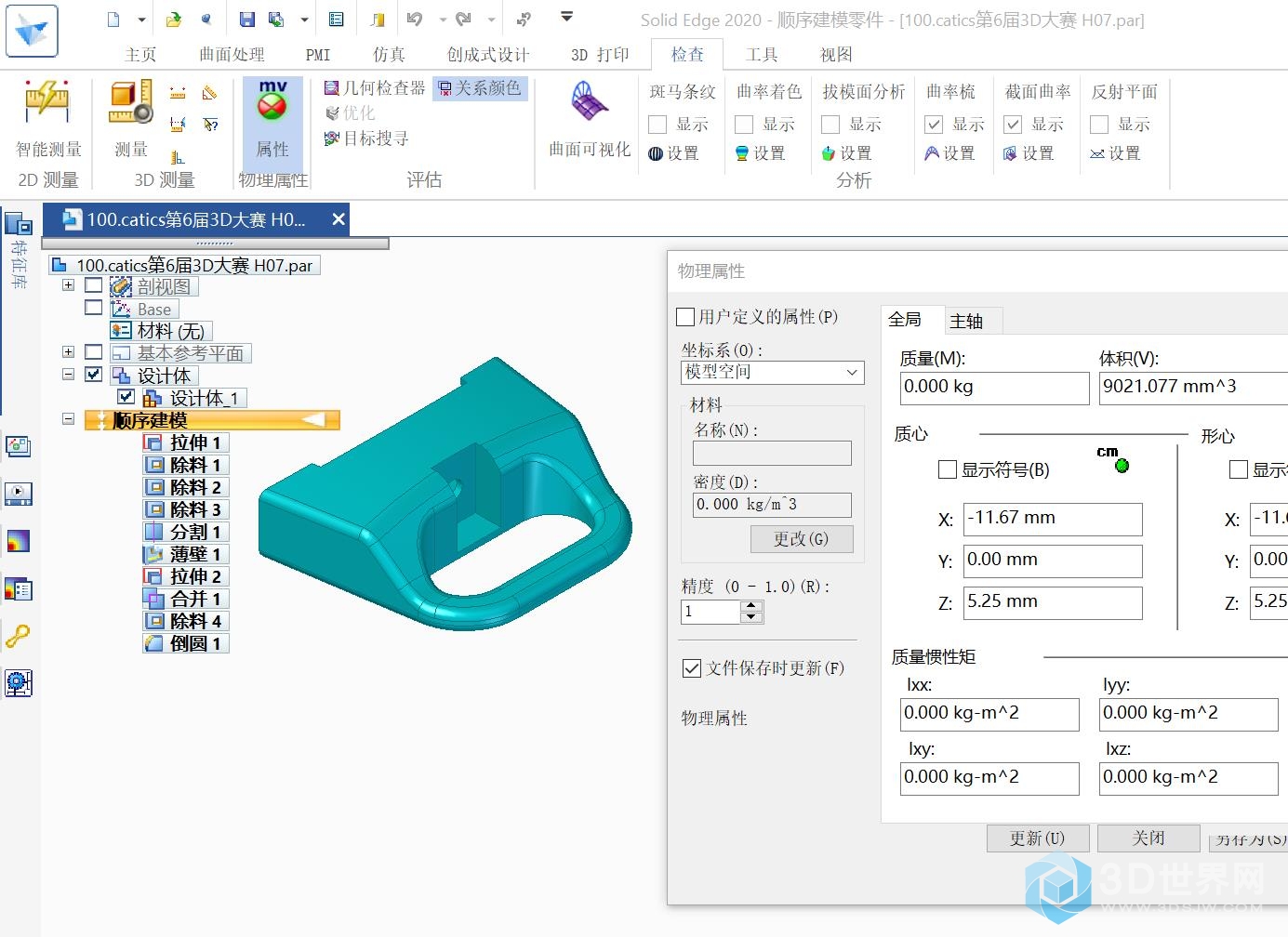The height and width of the screenshot is (937, 1288).
Task: Click the 质量(M) value field
Action: [x=994, y=388]
